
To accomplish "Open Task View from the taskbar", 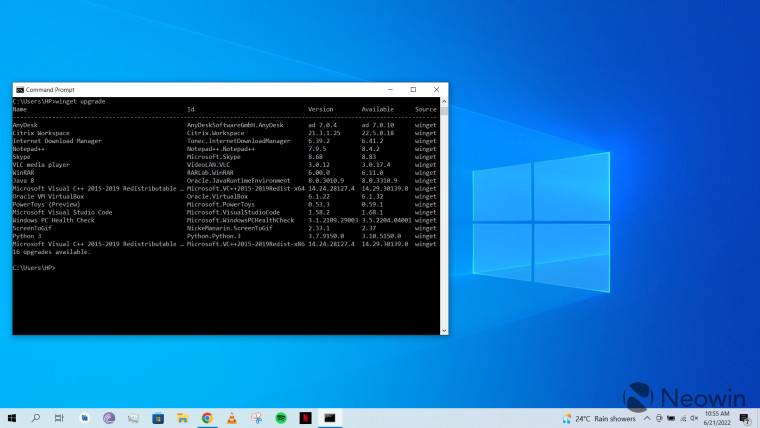I will tap(60, 418).
